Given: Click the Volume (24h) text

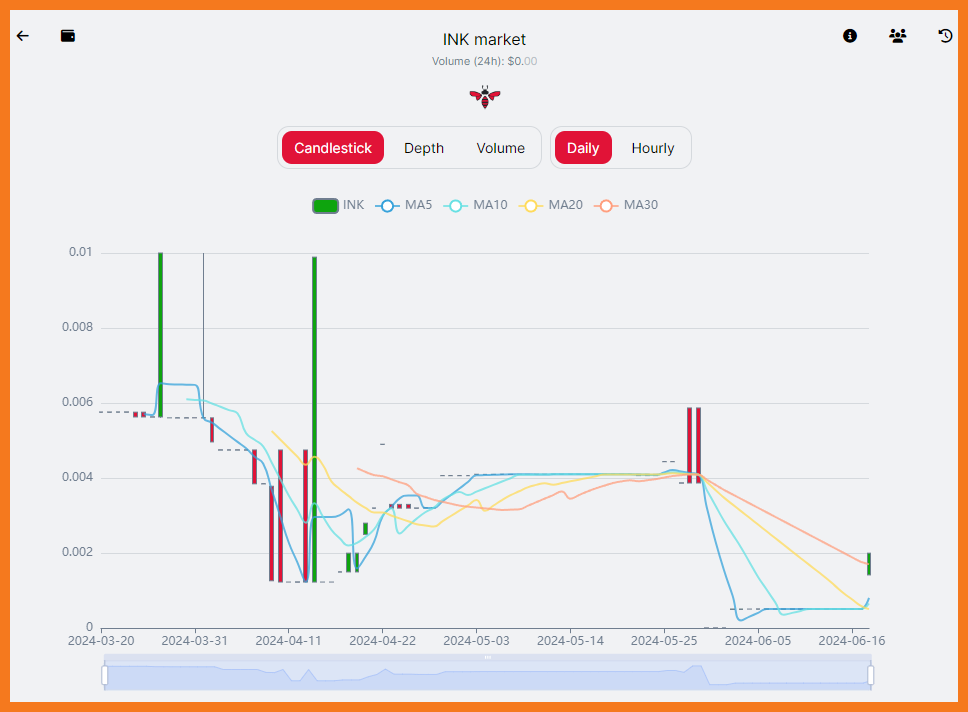Looking at the screenshot, I should coord(484,61).
